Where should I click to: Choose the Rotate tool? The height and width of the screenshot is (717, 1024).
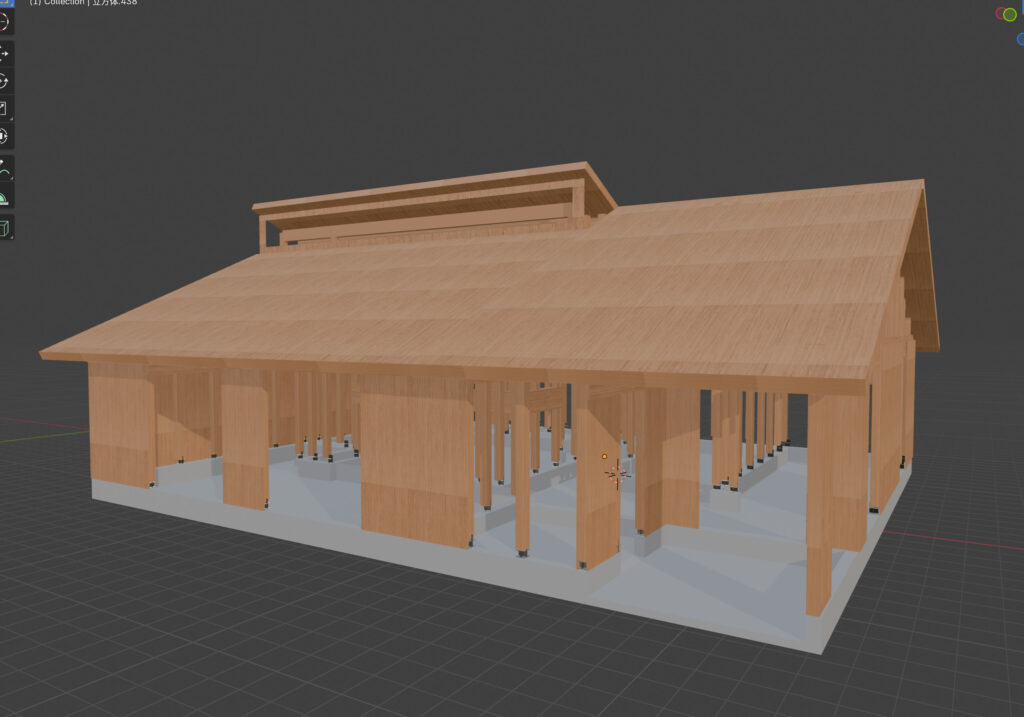[4, 81]
